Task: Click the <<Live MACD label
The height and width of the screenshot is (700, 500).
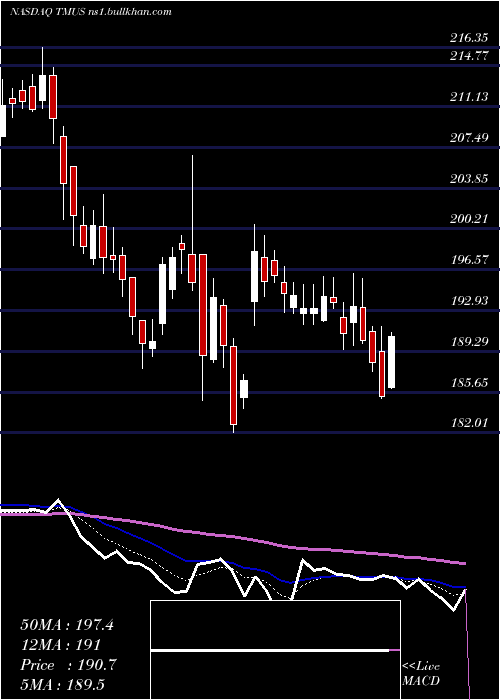Action: pos(421,673)
